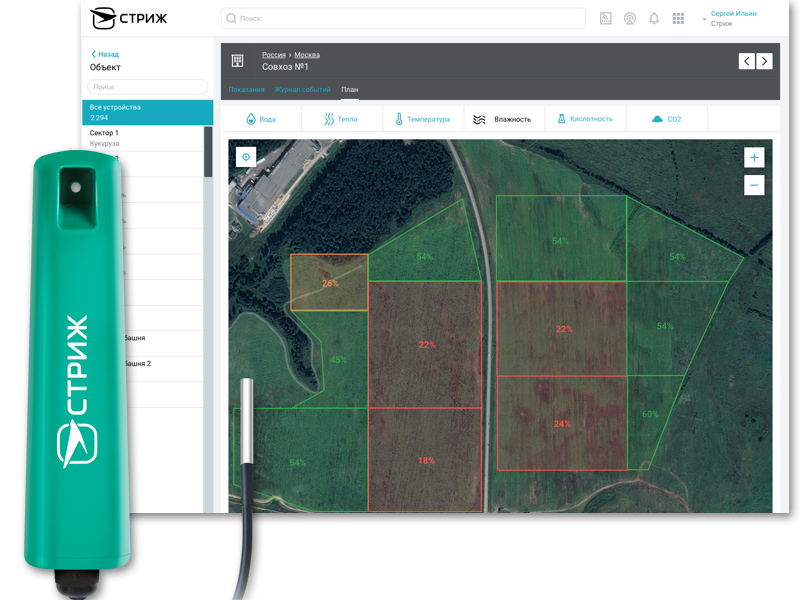Select Все устройства 2 294 item
800x600 pixels.
click(147, 112)
